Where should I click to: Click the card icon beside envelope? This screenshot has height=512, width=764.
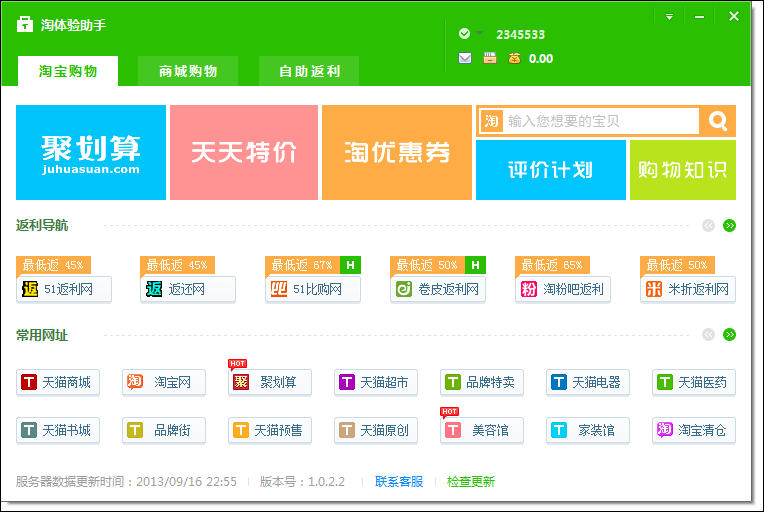[x=490, y=58]
